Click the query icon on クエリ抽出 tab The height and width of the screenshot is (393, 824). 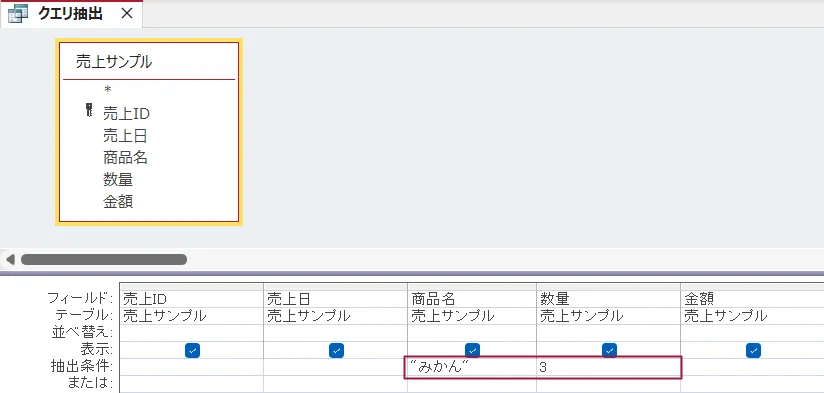[18, 14]
